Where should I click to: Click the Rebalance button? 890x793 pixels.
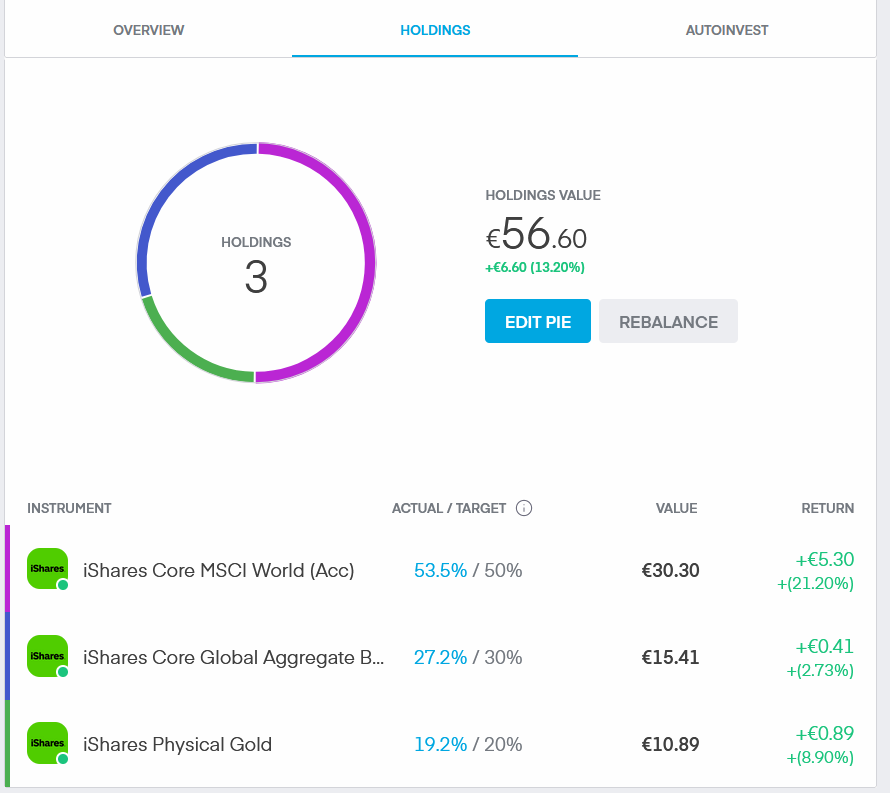[668, 321]
